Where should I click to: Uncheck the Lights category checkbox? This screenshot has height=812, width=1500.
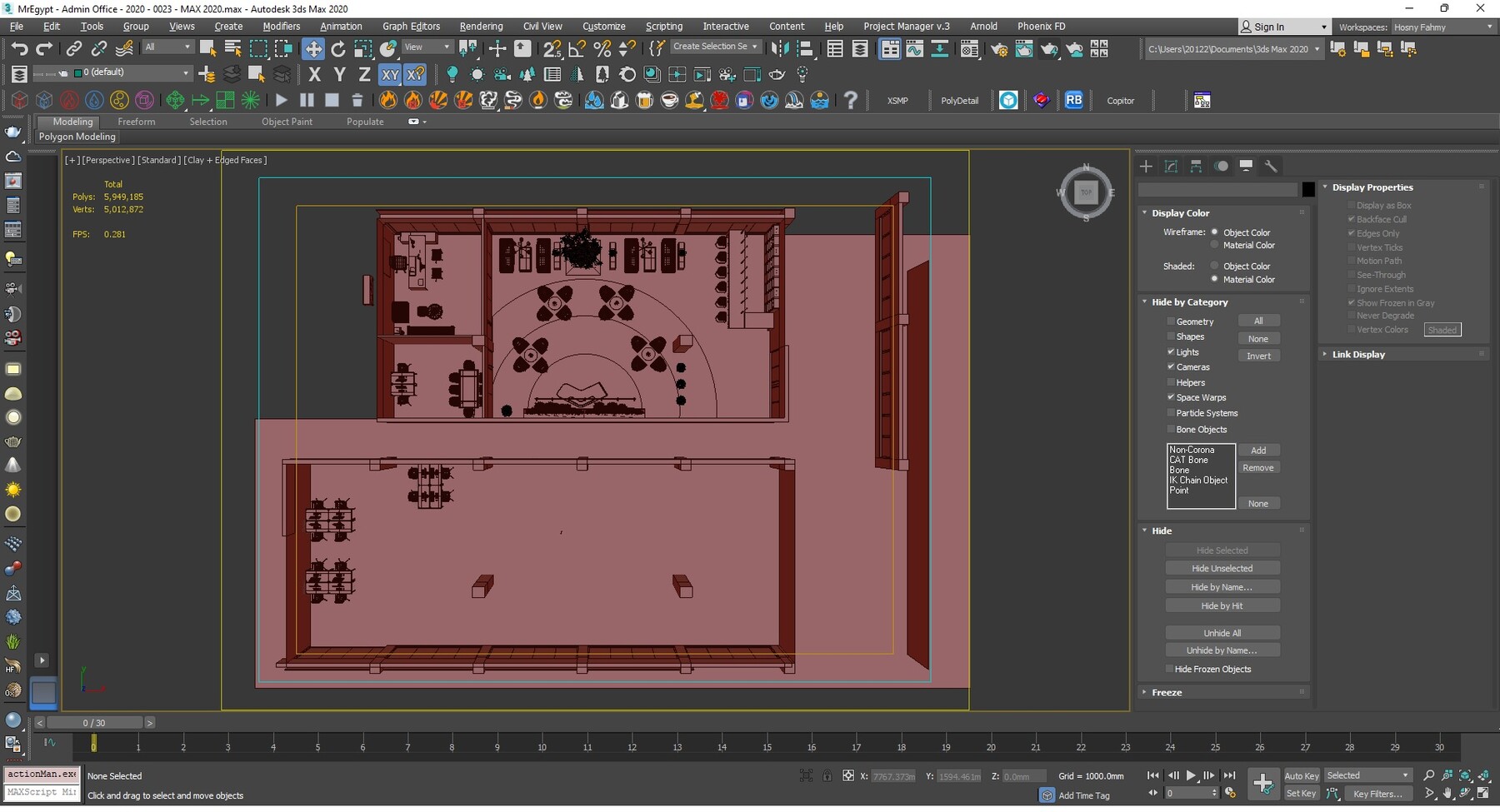(x=1171, y=351)
